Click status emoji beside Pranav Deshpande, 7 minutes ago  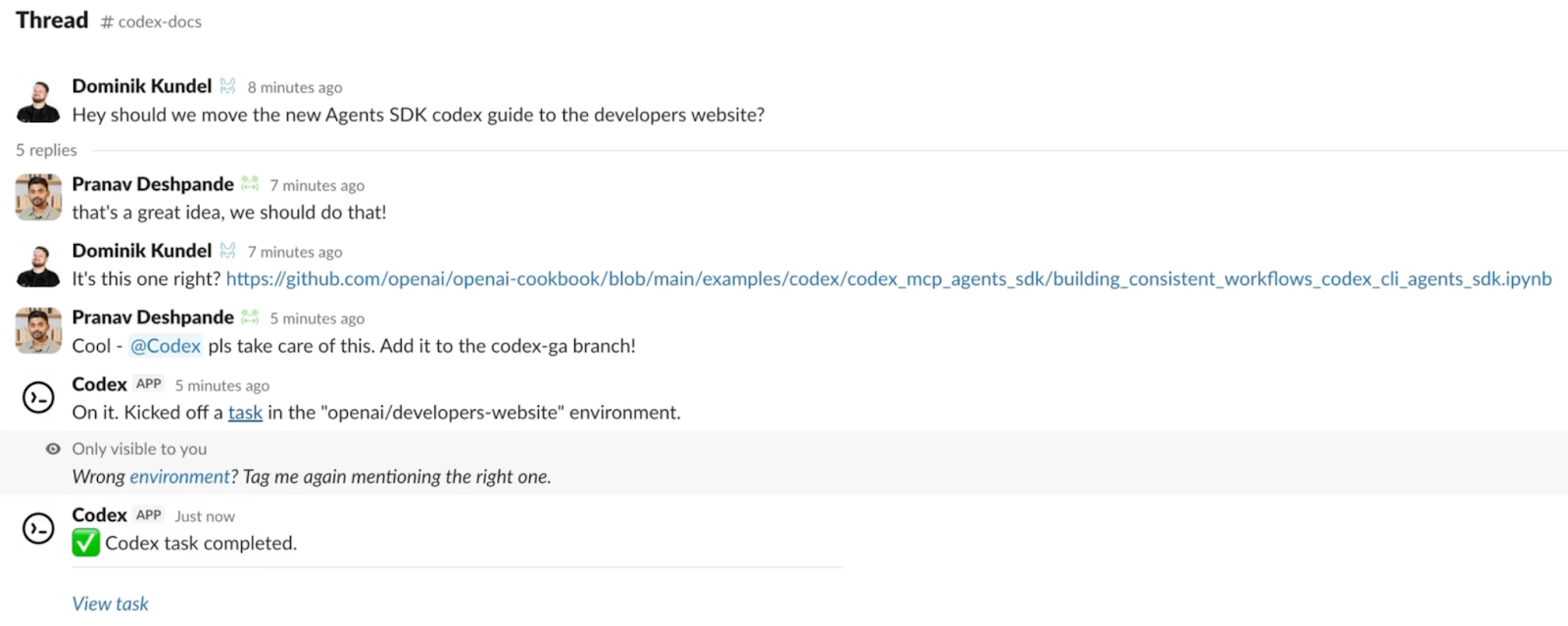250,184
